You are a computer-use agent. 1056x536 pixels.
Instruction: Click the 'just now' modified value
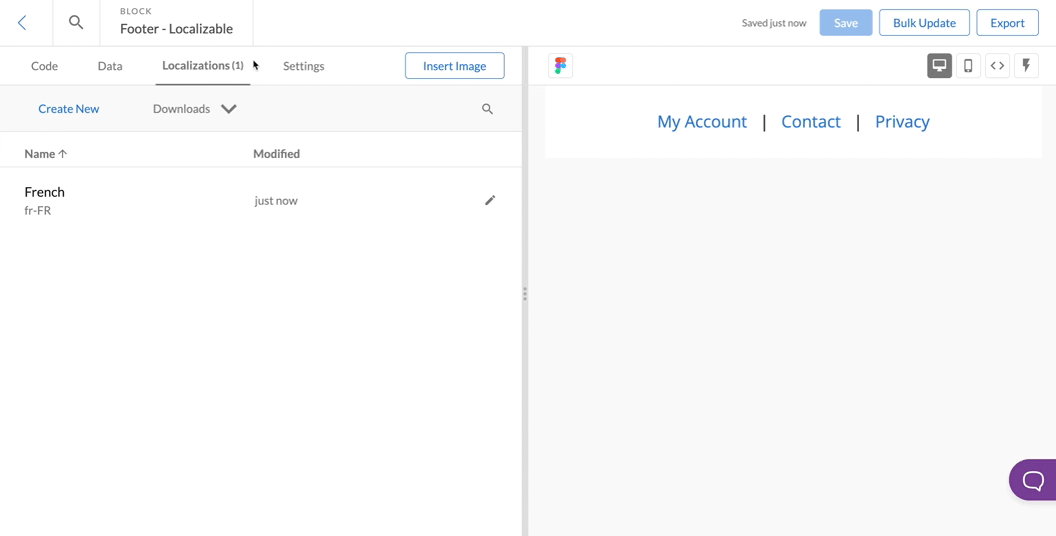coord(276,201)
